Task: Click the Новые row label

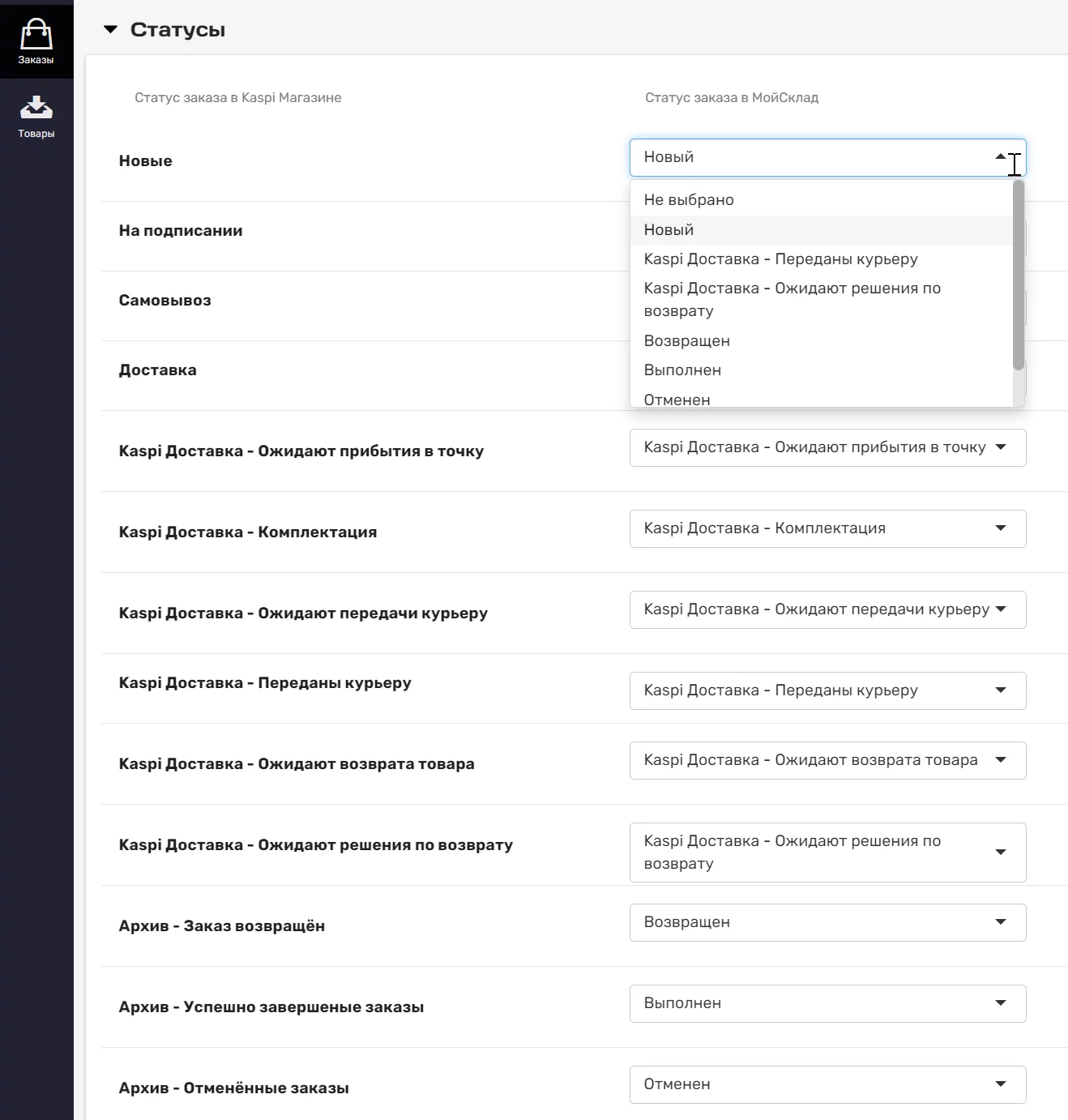Action: 146,161
